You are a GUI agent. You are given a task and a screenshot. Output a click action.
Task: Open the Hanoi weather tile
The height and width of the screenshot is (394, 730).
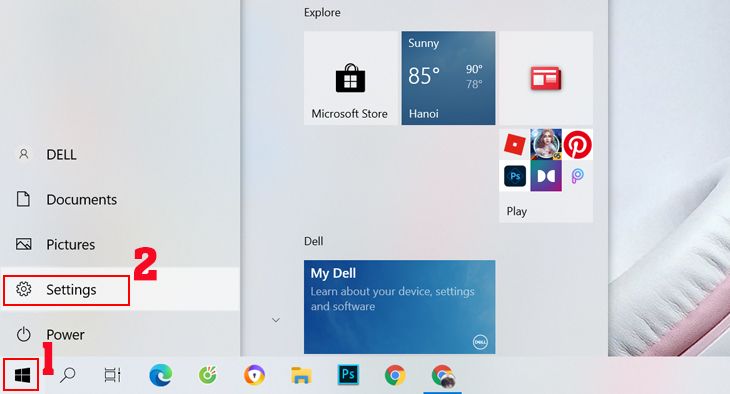point(448,78)
